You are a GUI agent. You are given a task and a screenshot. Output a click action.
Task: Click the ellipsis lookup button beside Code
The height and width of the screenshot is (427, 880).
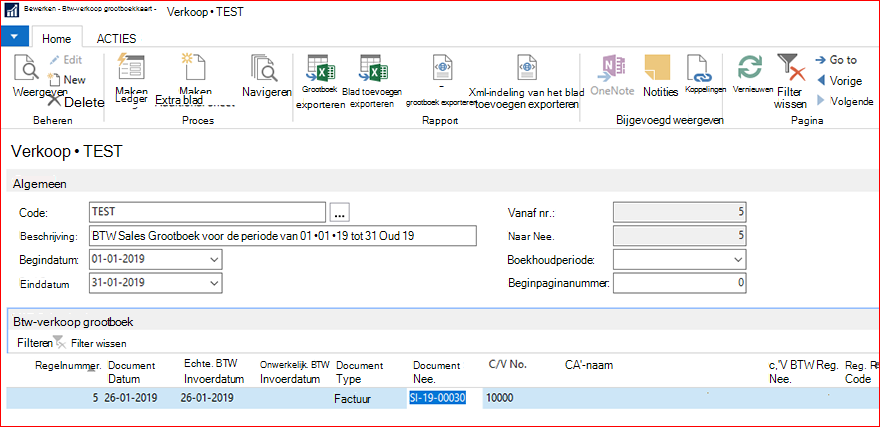click(341, 213)
